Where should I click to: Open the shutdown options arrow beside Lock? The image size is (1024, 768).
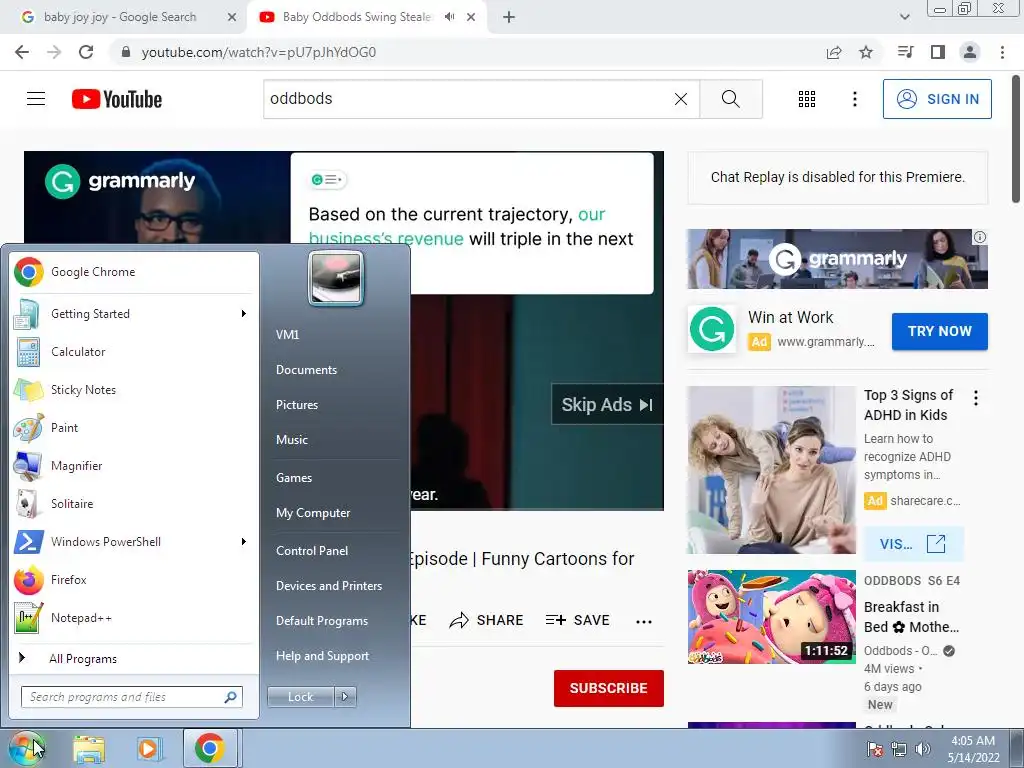pyautogui.click(x=345, y=697)
